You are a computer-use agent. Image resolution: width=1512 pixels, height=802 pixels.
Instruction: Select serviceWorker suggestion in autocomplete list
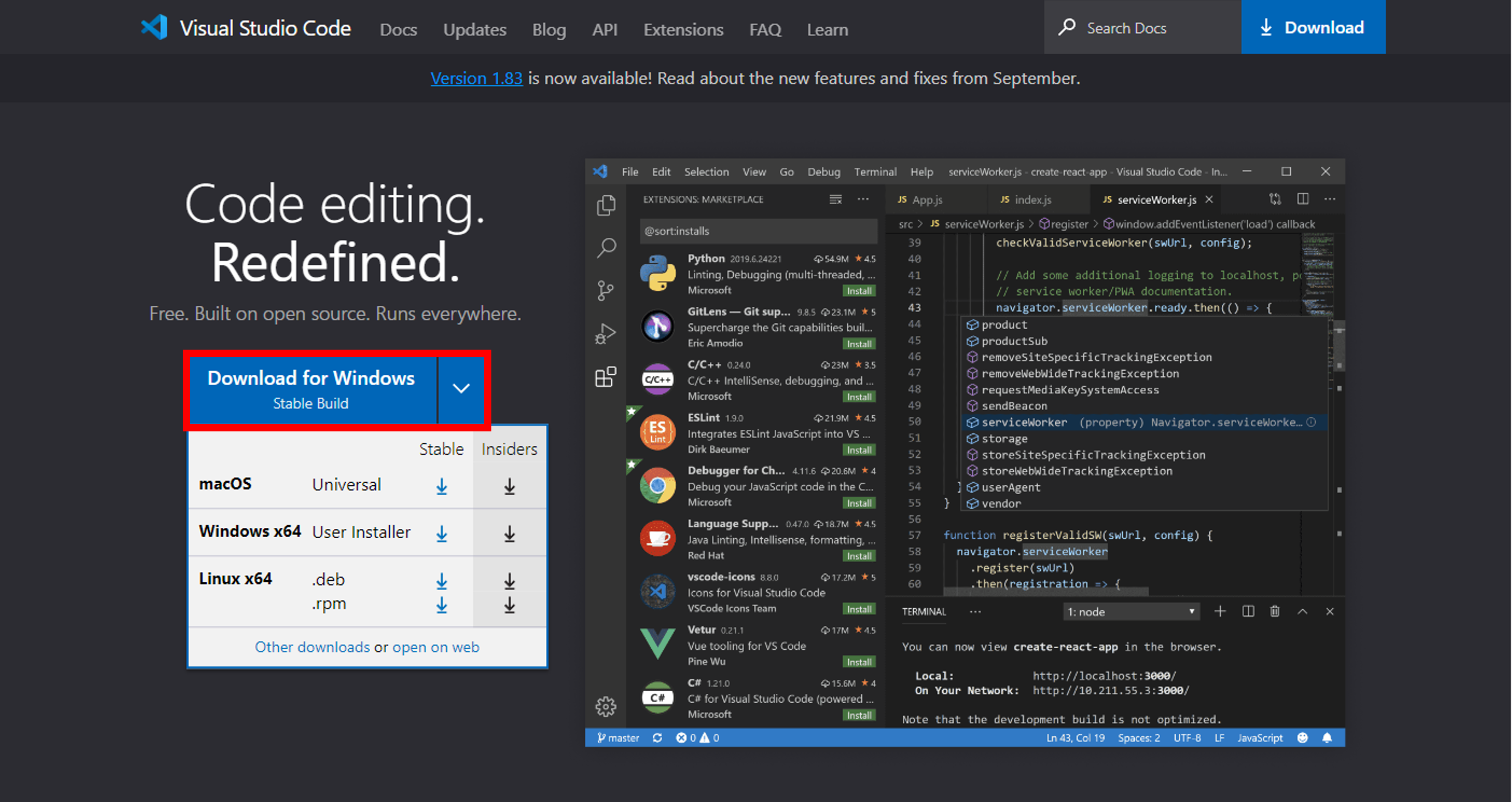1143,422
